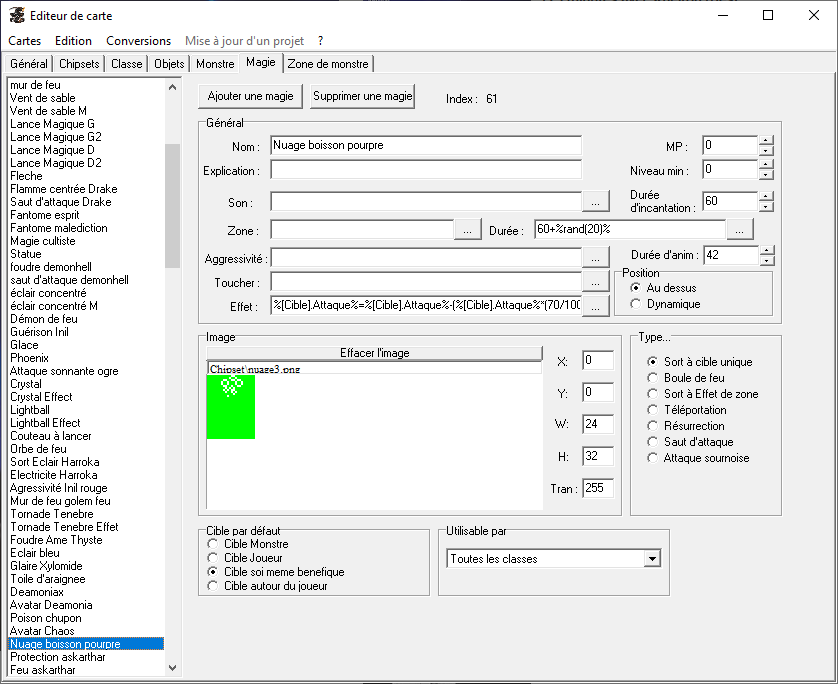This screenshot has height=684, width=838.
Task: Increase the MP value with up arrow
Action: 766,140
